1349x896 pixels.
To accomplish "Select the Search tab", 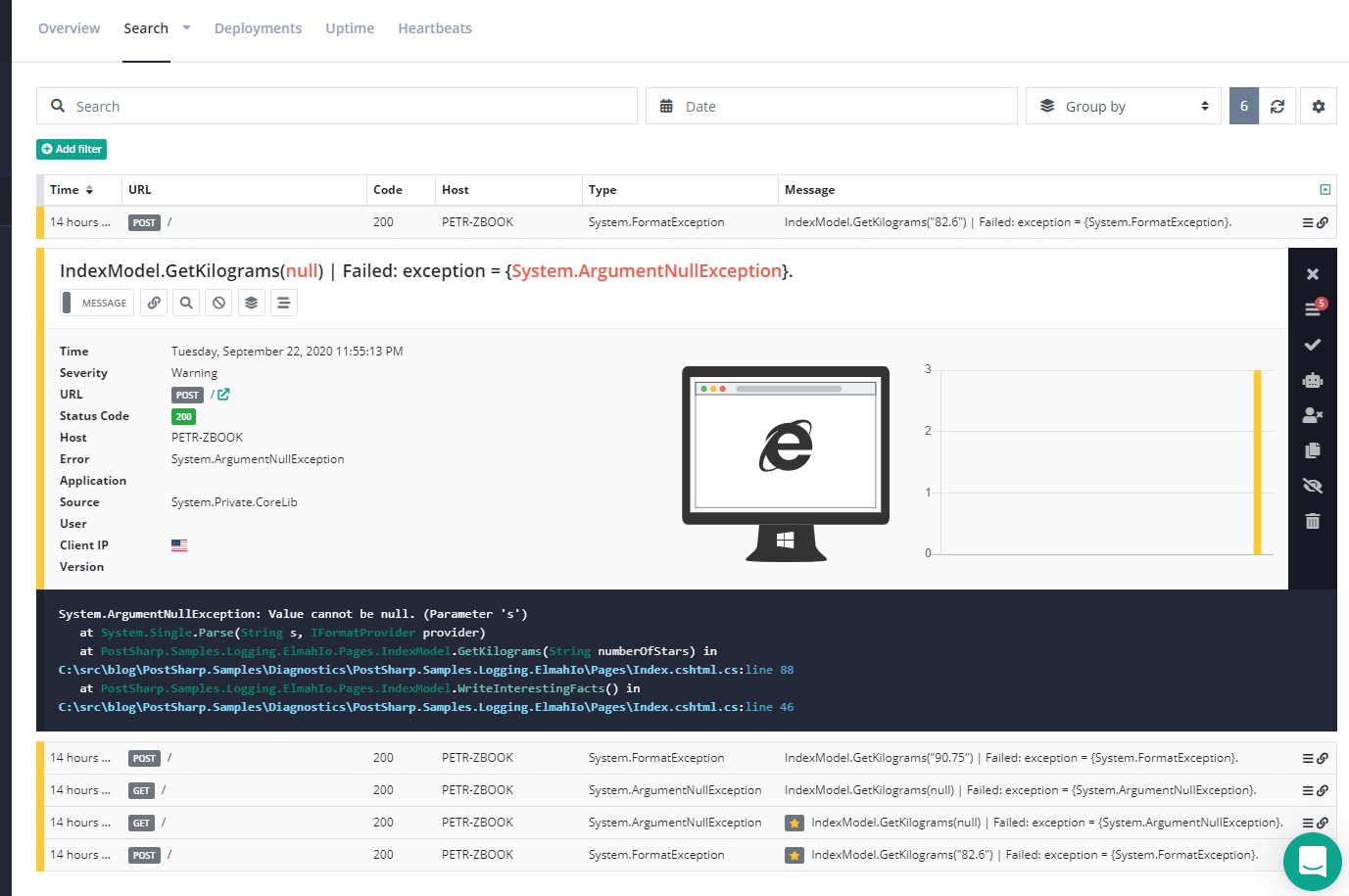I will [146, 28].
